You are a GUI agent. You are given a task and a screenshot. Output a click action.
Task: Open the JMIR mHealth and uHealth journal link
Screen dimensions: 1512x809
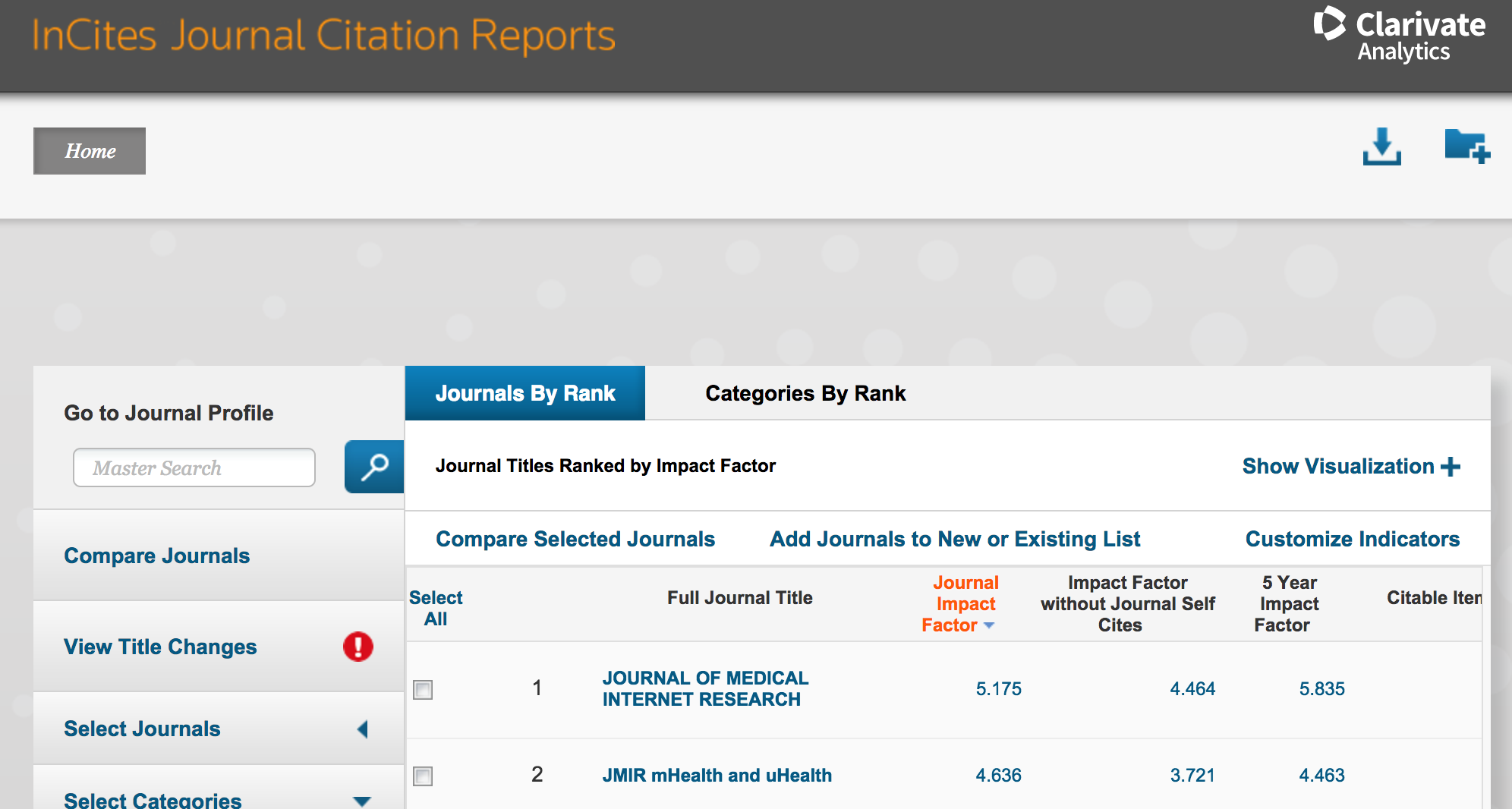pyautogui.click(x=717, y=775)
